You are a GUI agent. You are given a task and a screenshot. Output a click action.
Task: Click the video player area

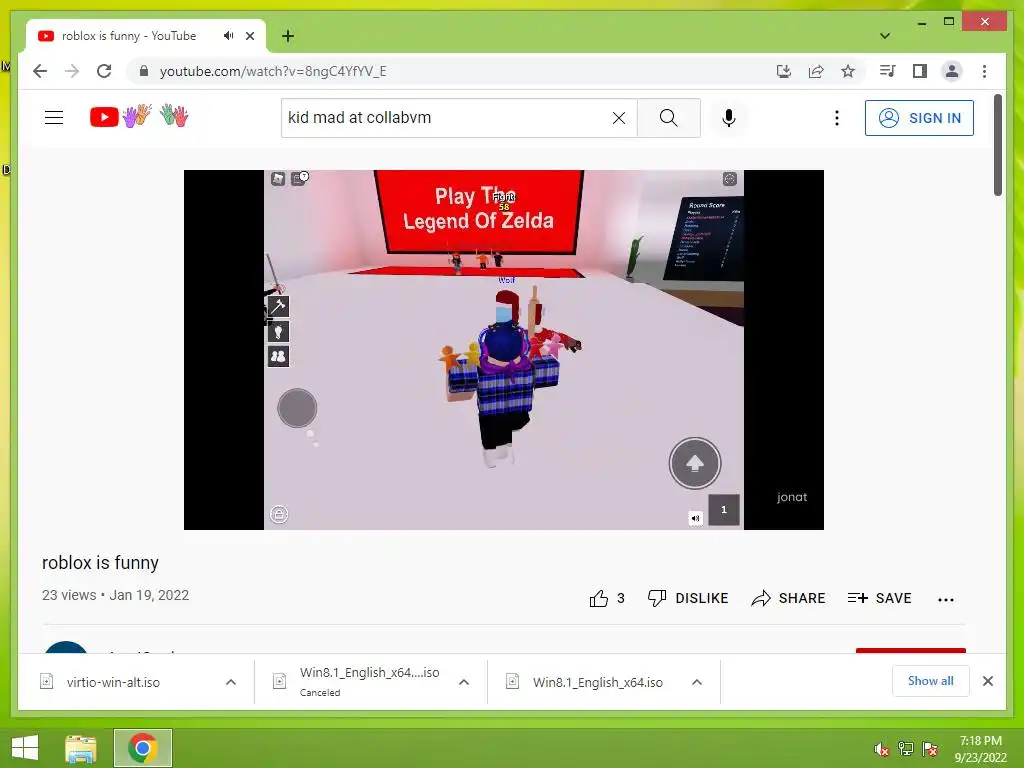[x=504, y=350]
